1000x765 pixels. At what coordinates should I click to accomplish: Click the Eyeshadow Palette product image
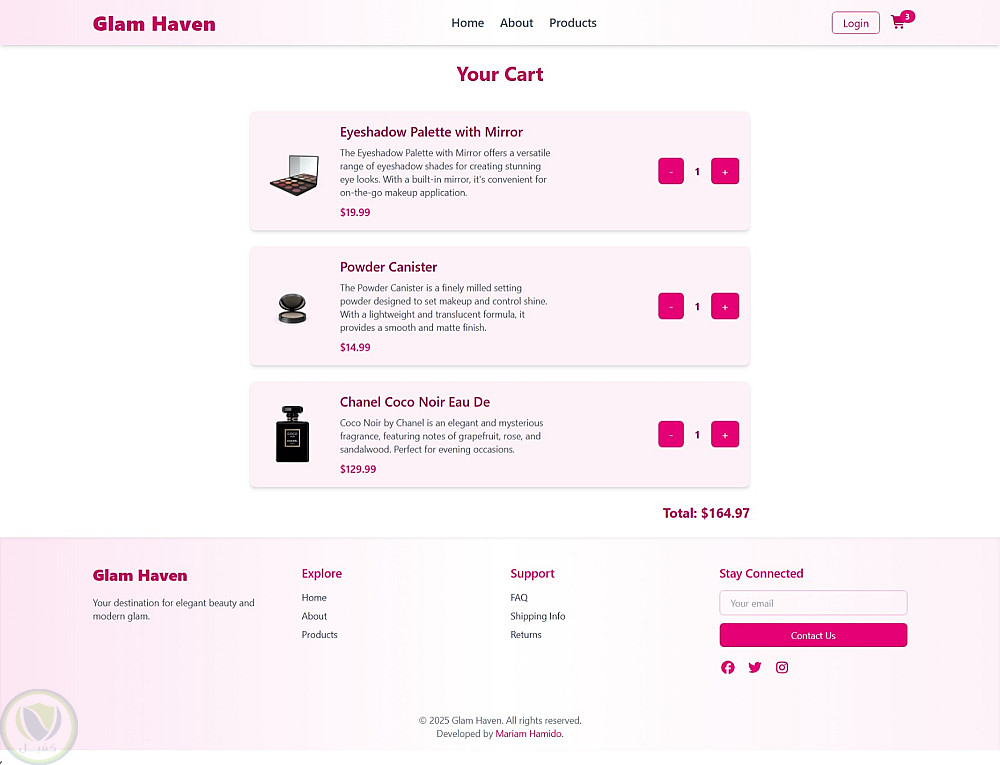point(294,175)
